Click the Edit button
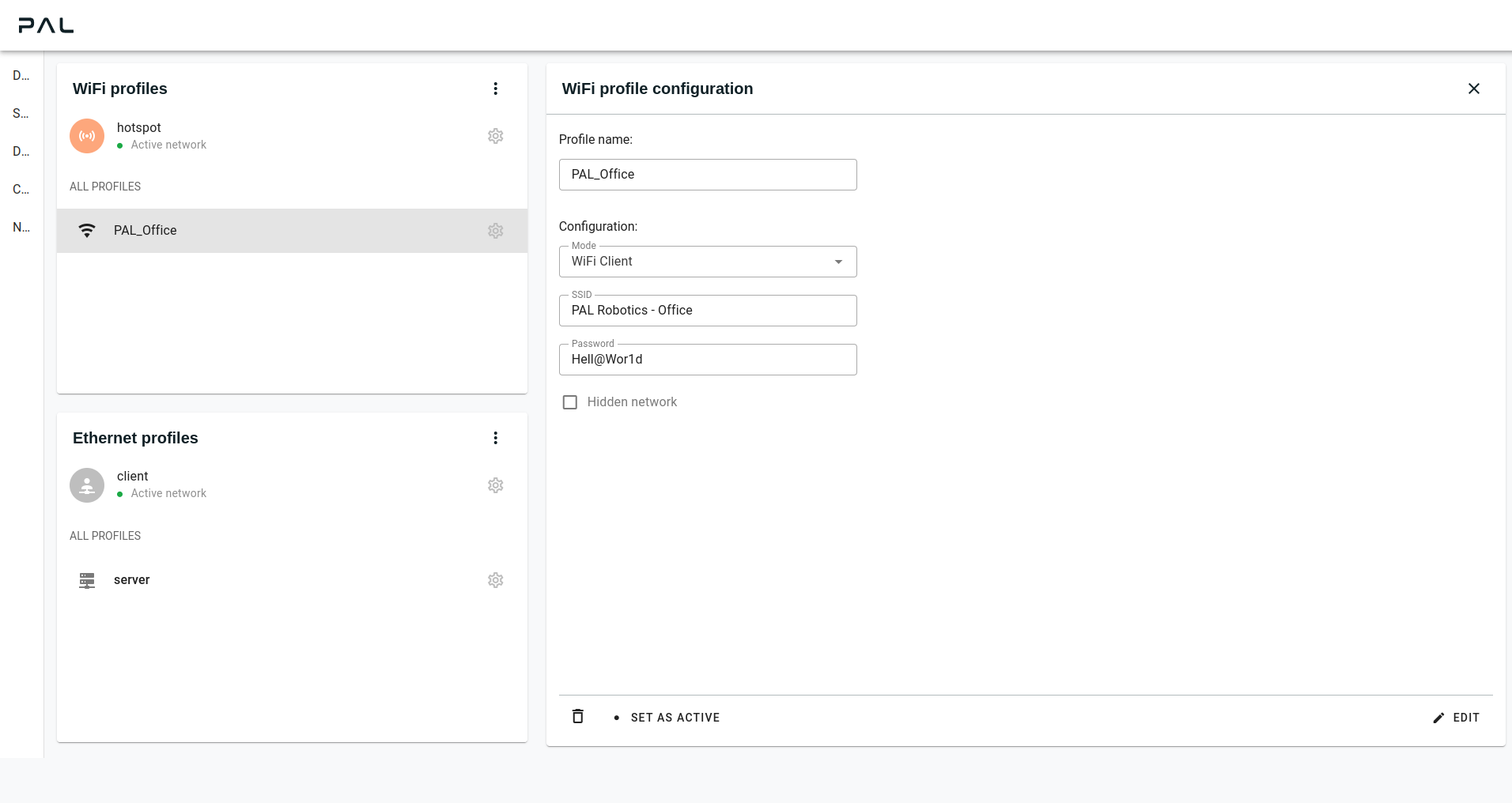1512x803 pixels. 1456,718
